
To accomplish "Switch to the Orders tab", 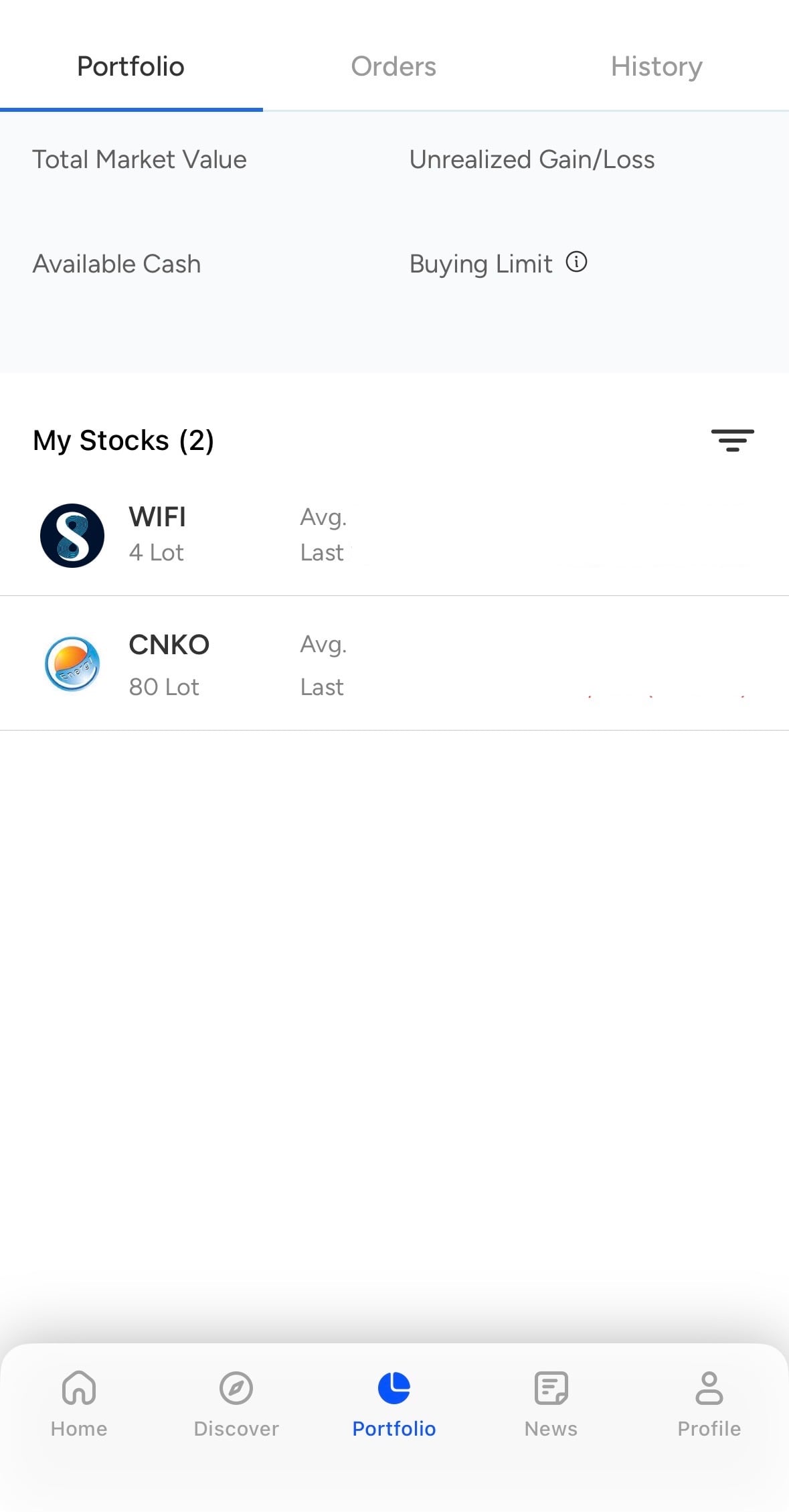I will coord(393,66).
